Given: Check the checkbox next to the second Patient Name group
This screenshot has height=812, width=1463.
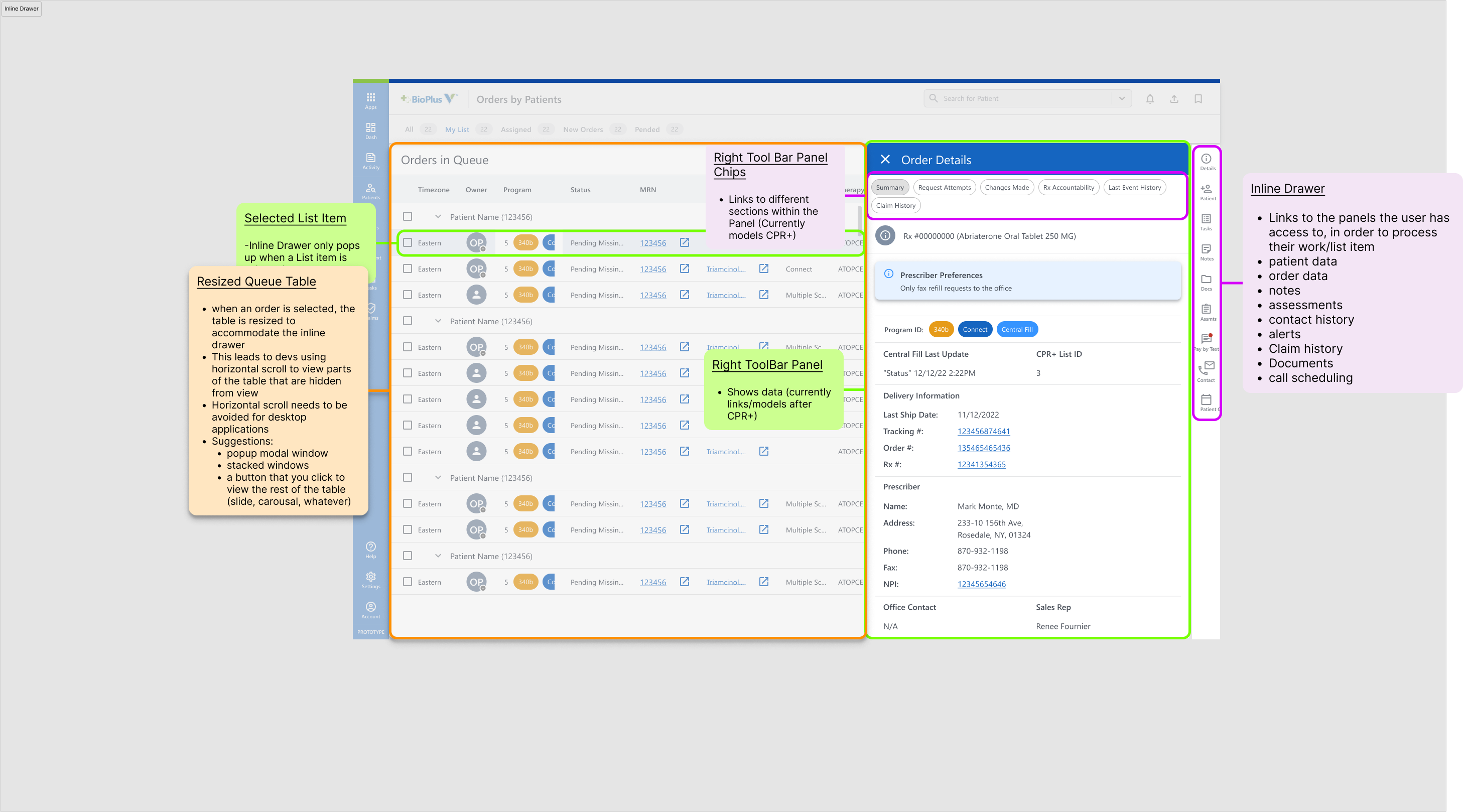Looking at the screenshot, I should [407, 321].
